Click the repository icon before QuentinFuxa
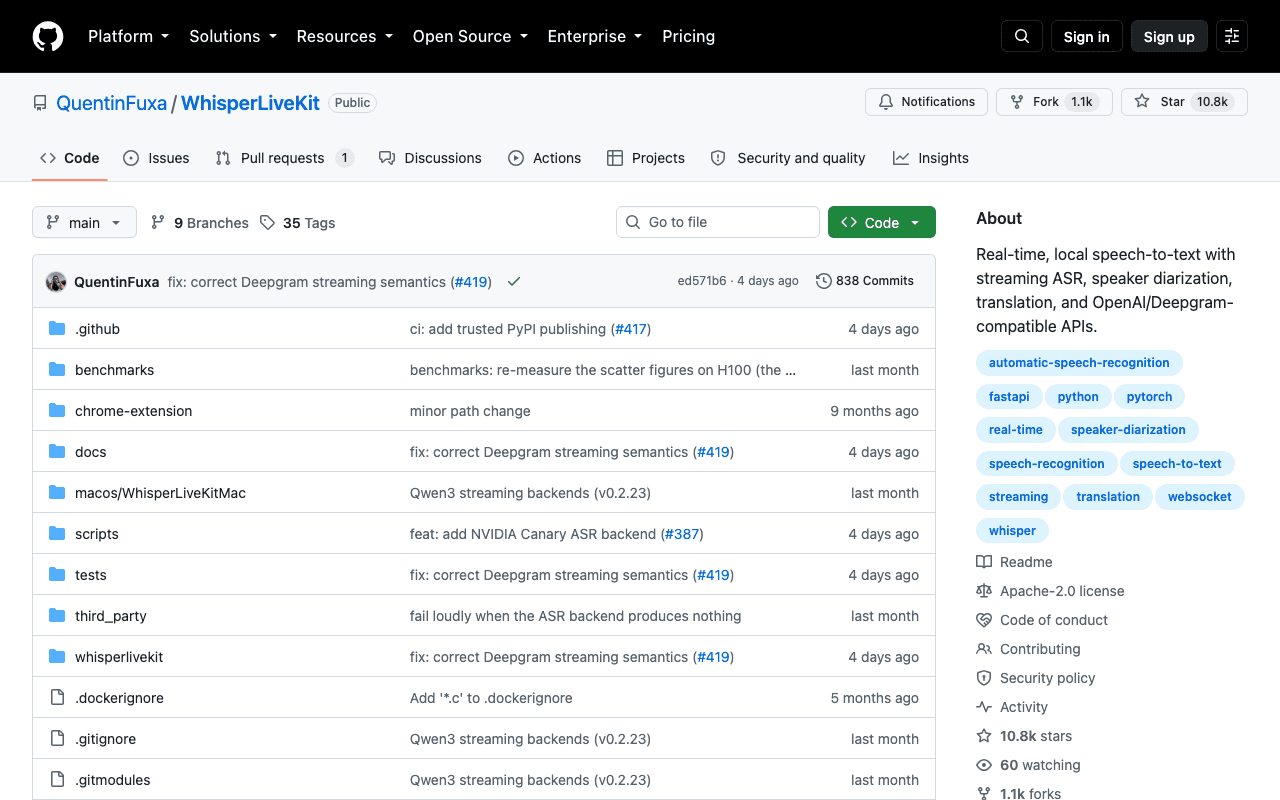The image size is (1280, 800). click(40, 103)
